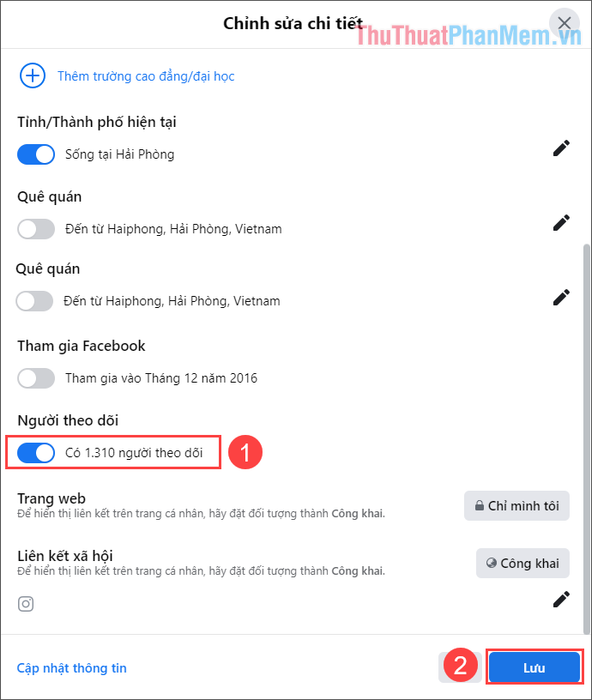Screen dimensions: 592x700
Task: Edit Instagram social link with pencil icon
Action: pos(561,599)
